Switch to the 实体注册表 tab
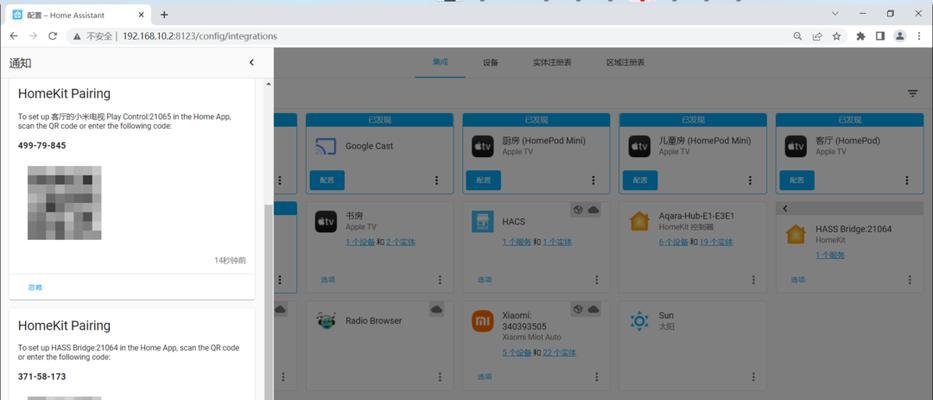The width and height of the screenshot is (933, 400). (x=552, y=62)
